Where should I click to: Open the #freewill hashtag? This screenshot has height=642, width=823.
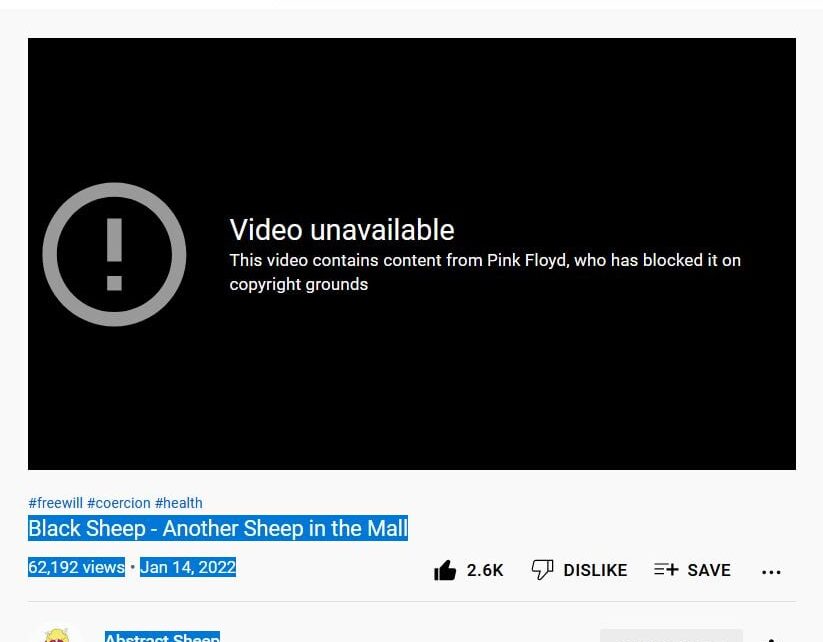pos(55,503)
